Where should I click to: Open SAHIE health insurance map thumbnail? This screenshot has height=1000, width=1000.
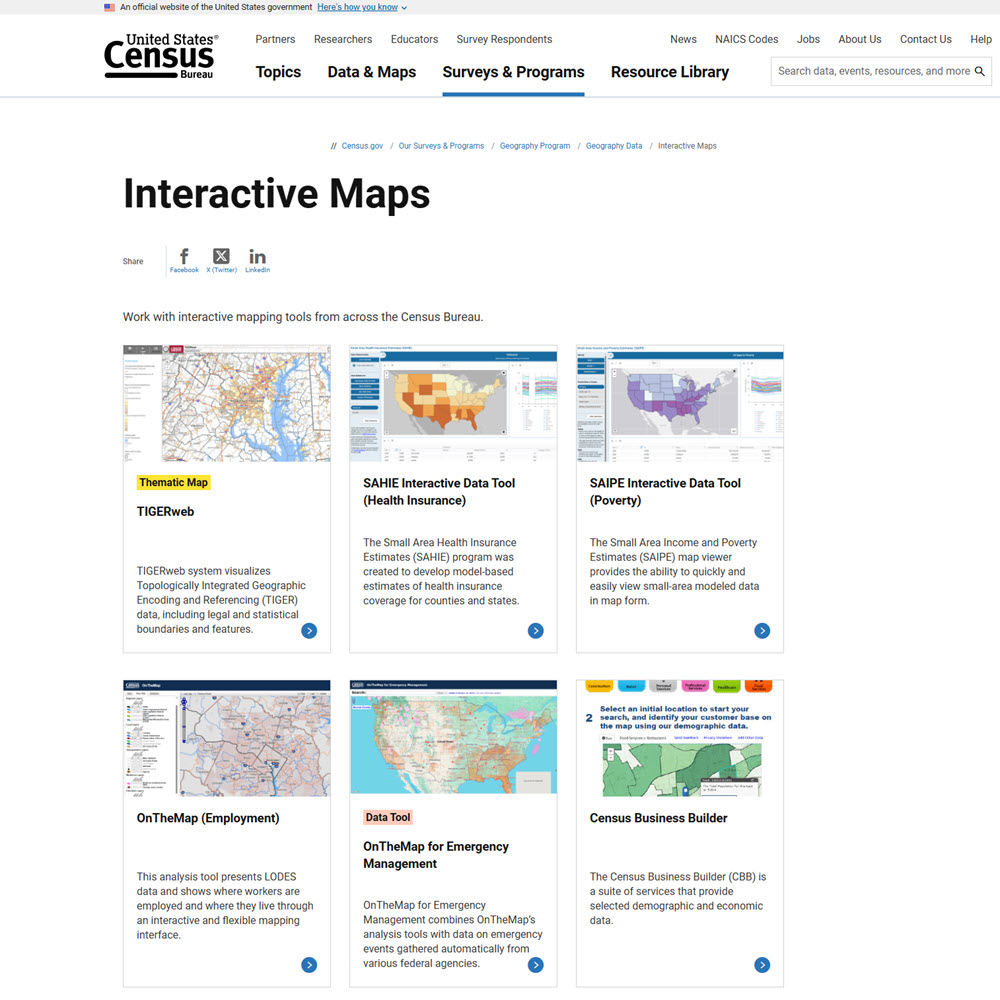453,403
